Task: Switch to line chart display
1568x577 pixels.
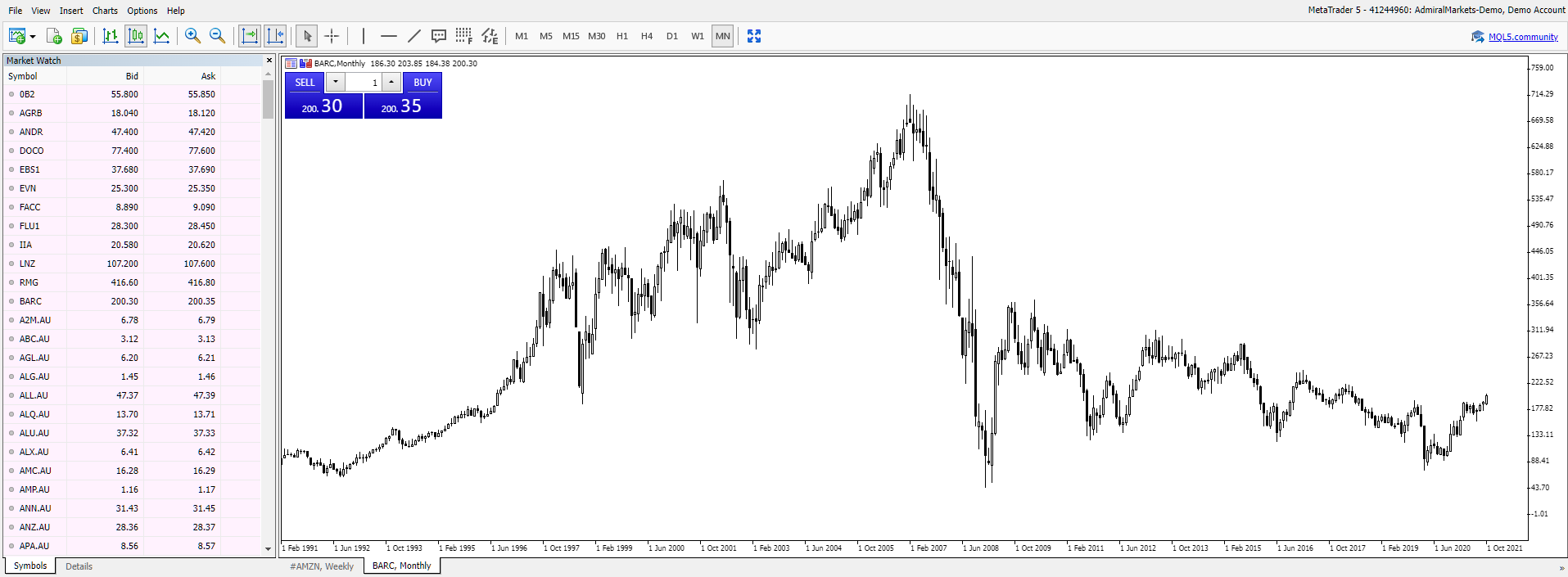Action: (161, 36)
